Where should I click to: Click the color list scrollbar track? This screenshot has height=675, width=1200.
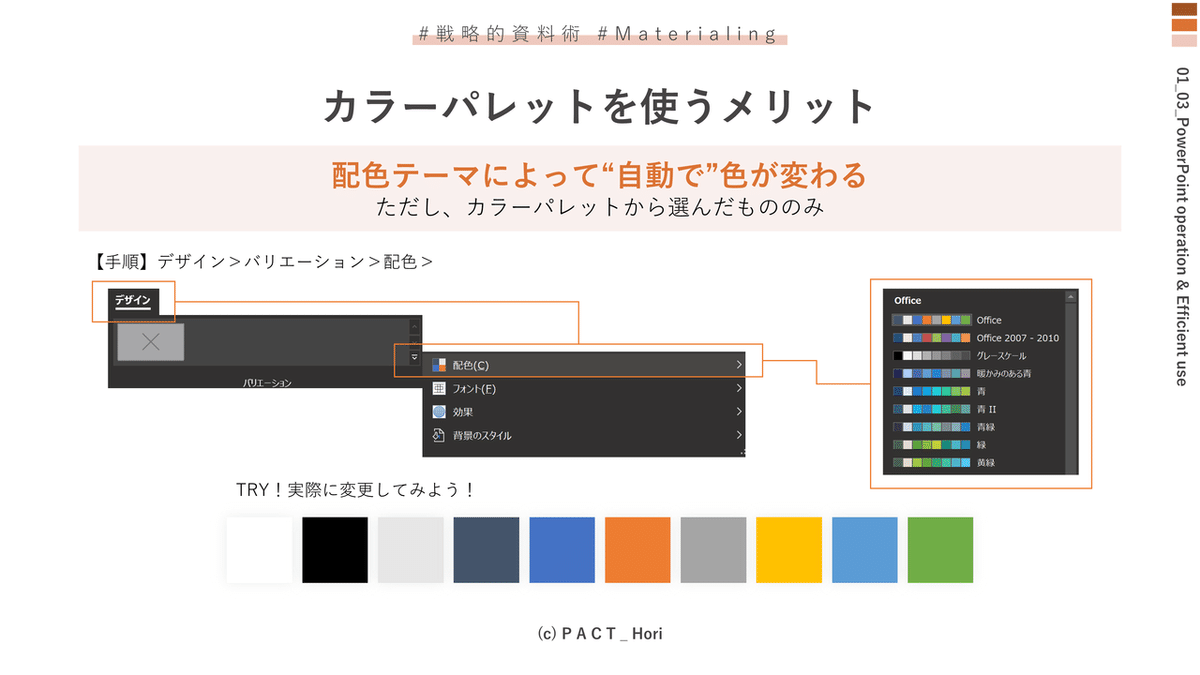(x=1072, y=390)
